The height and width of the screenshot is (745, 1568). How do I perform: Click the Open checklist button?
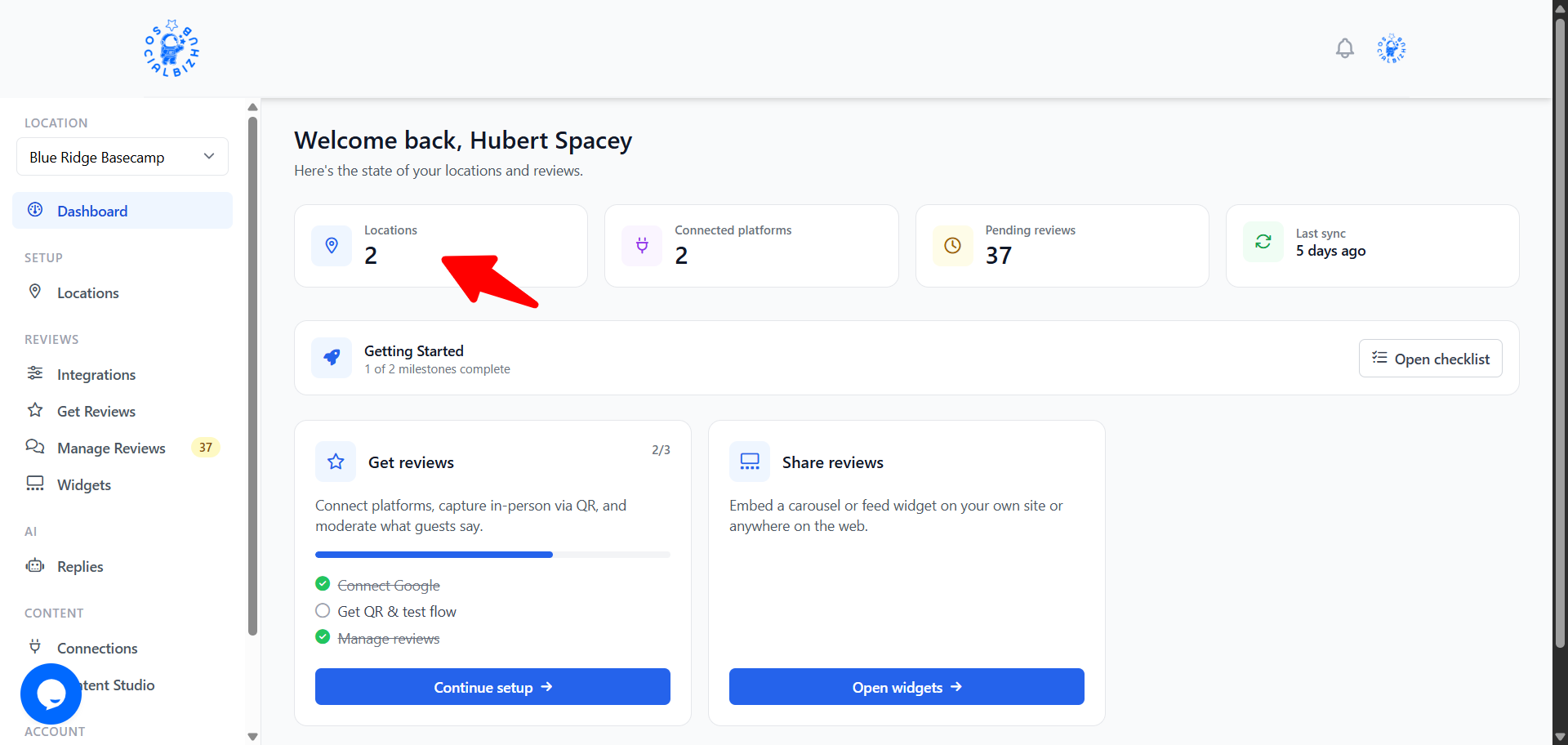tap(1431, 359)
